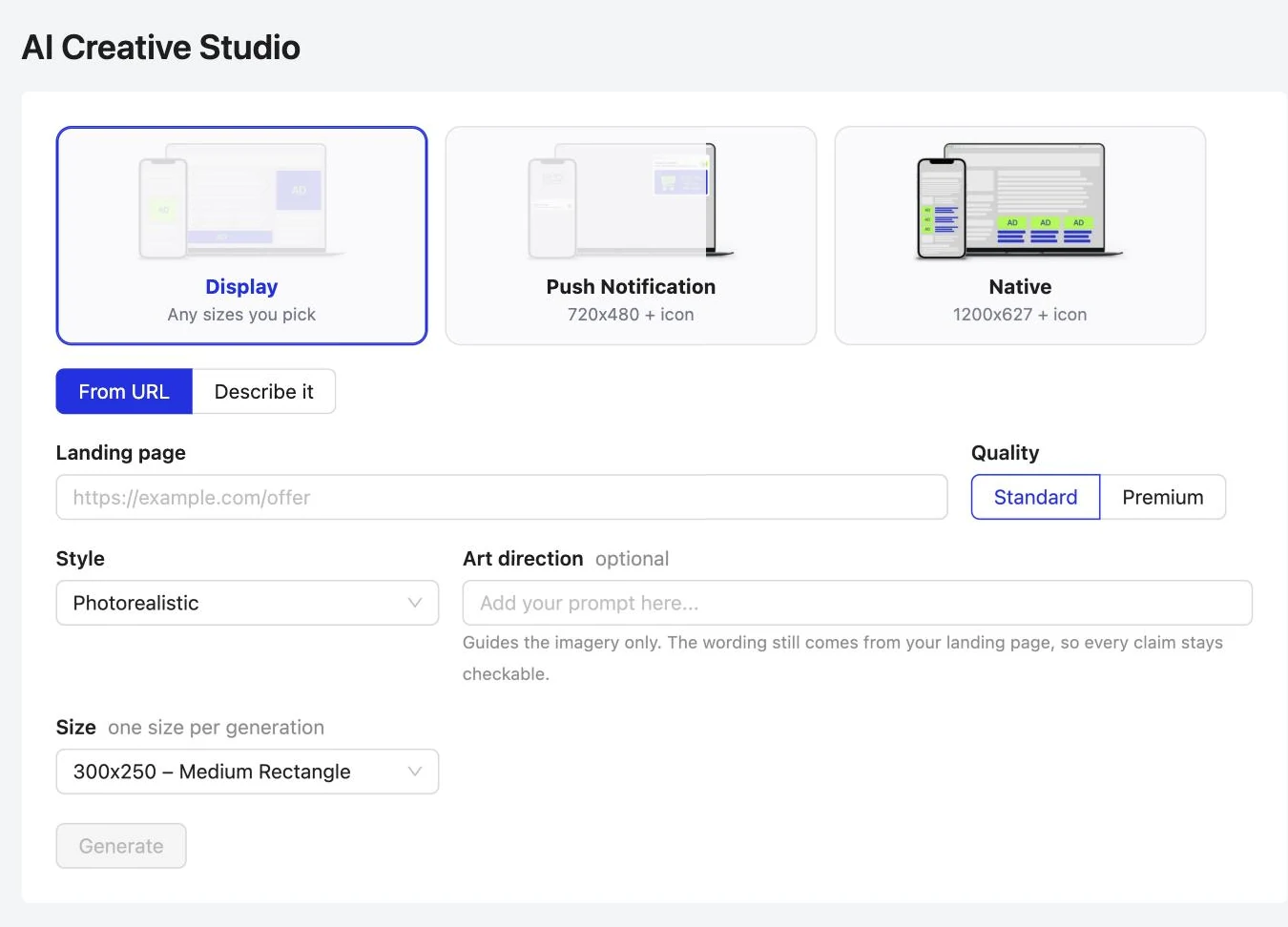Click the chevron in the Size dropdown
Viewport: 1288px width, 927px height.
(415, 772)
